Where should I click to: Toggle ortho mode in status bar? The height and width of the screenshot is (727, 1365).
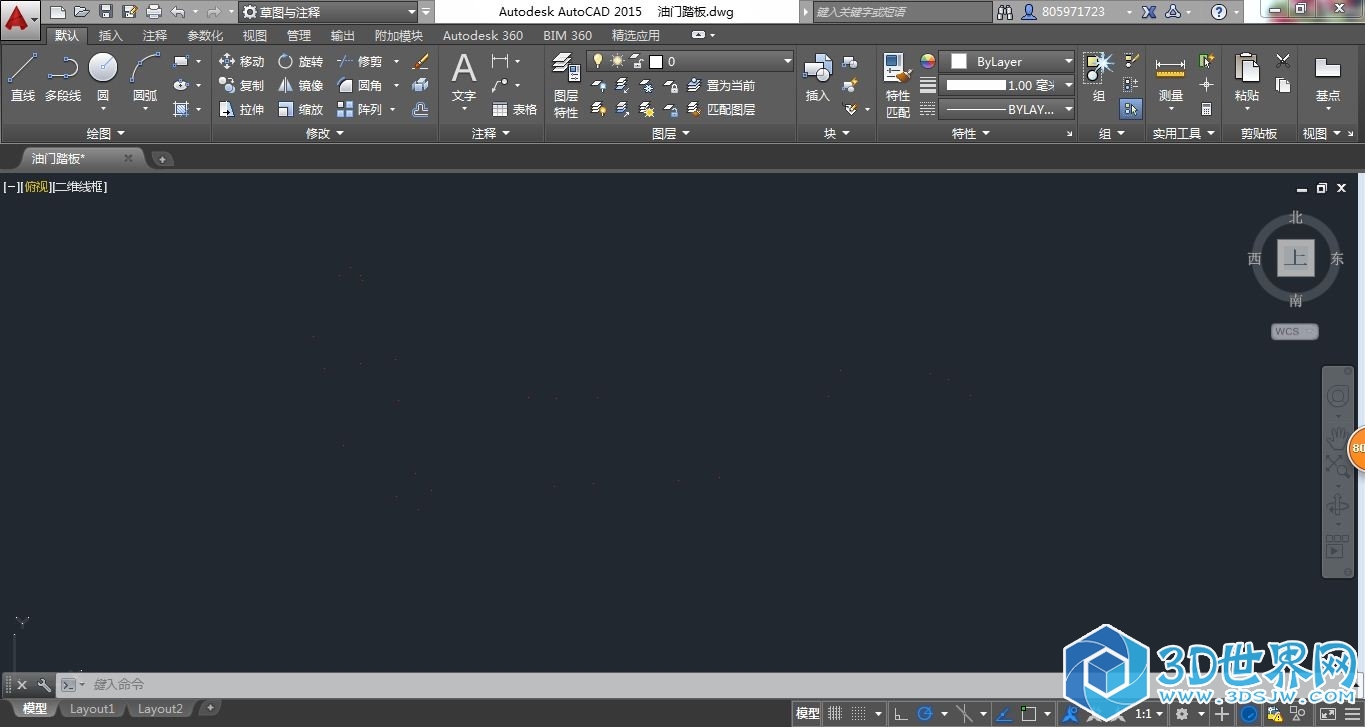(x=901, y=714)
